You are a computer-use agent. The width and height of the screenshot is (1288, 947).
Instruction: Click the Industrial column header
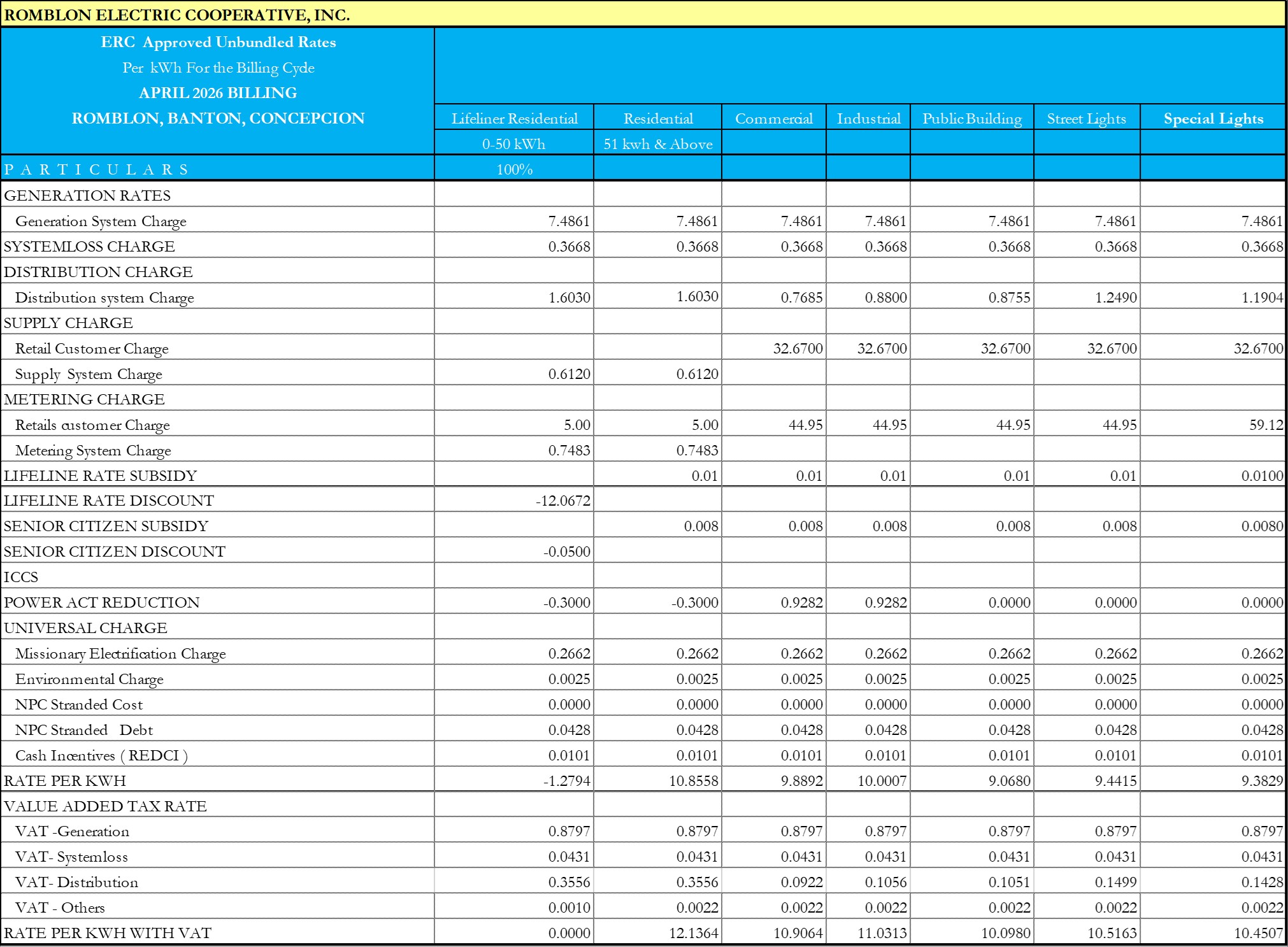tap(869, 118)
